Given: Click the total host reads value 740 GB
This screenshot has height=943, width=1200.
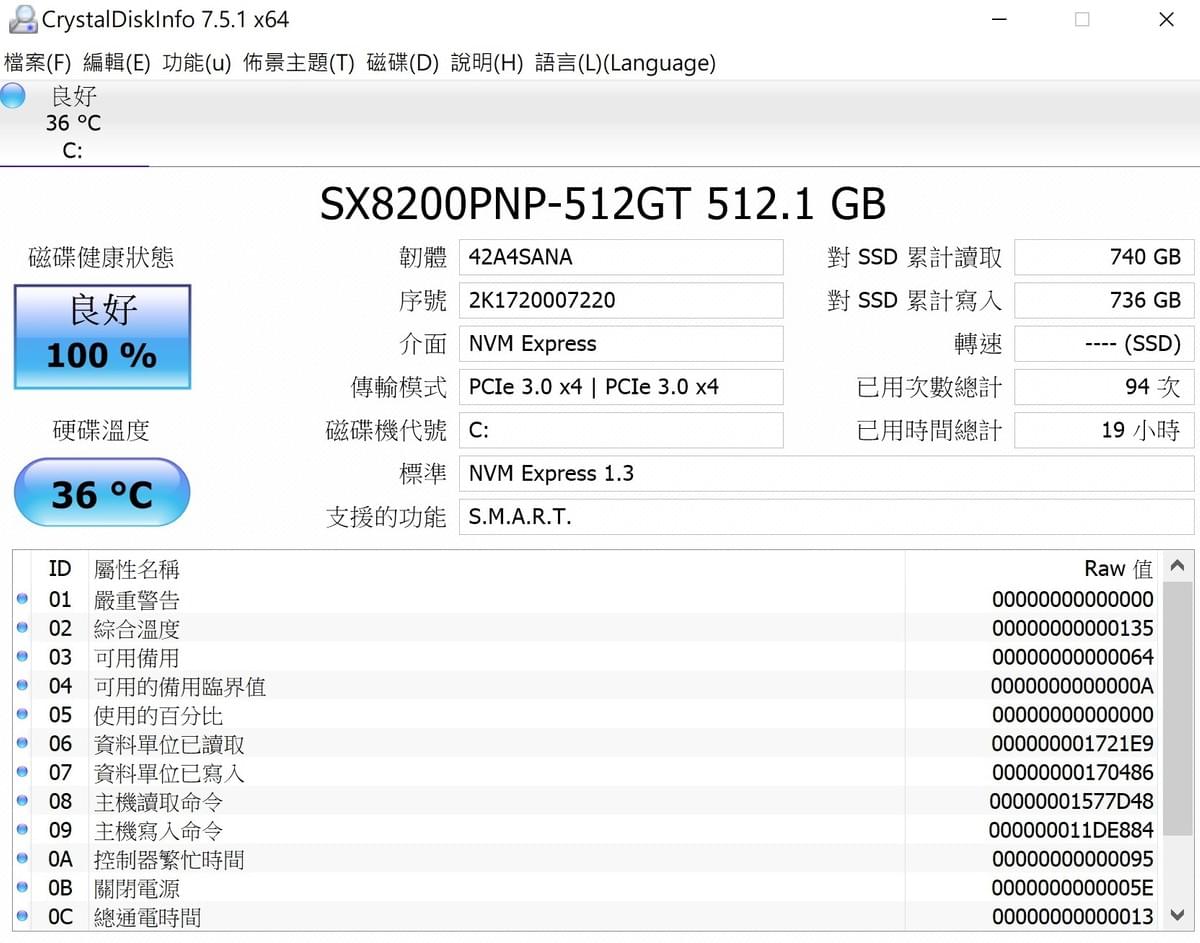Looking at the screenshot, I should click(x=1104, y=257).
